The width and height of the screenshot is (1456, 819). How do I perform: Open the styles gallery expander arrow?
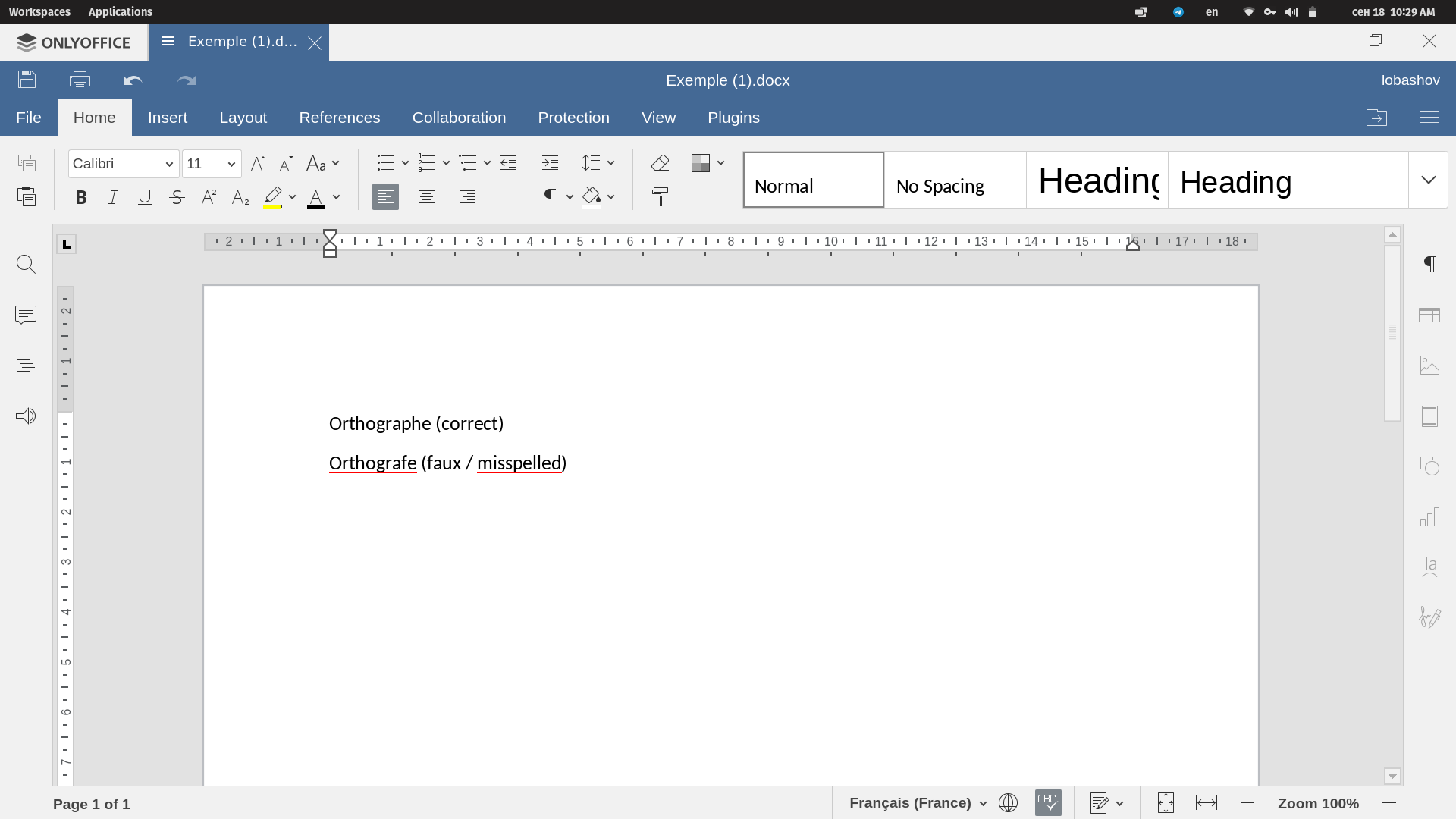[1429, 179]
